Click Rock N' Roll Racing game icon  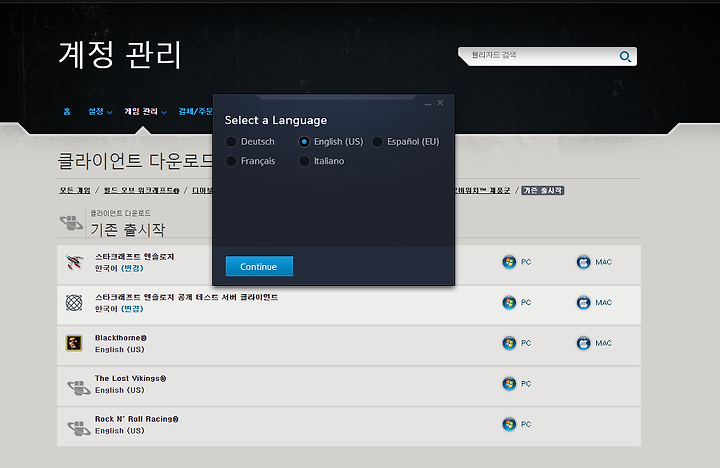pyautogui.click(x=79, y=428)
